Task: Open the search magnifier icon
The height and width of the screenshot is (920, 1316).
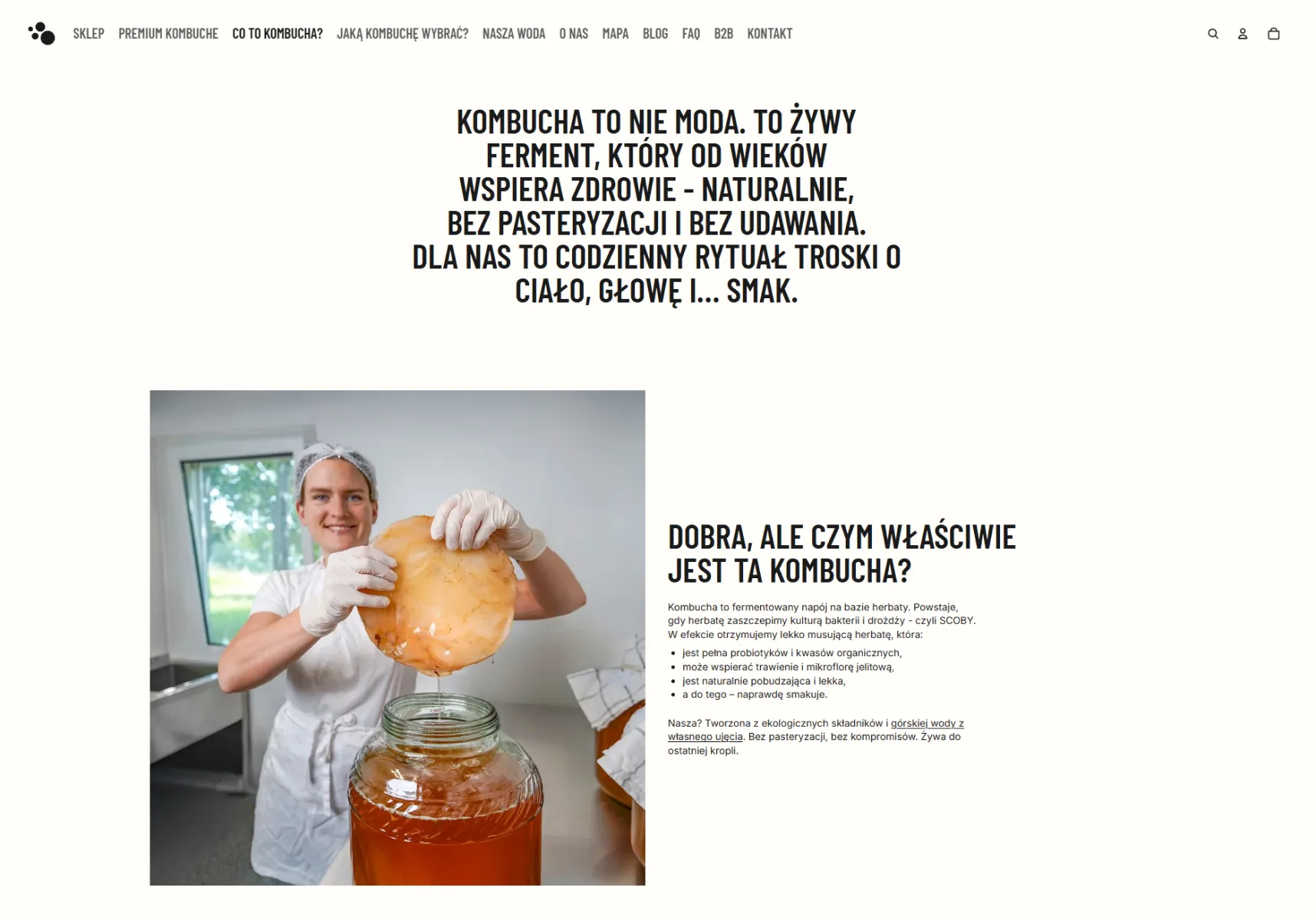Action: pyautogui.click(x=1213, y=34)
